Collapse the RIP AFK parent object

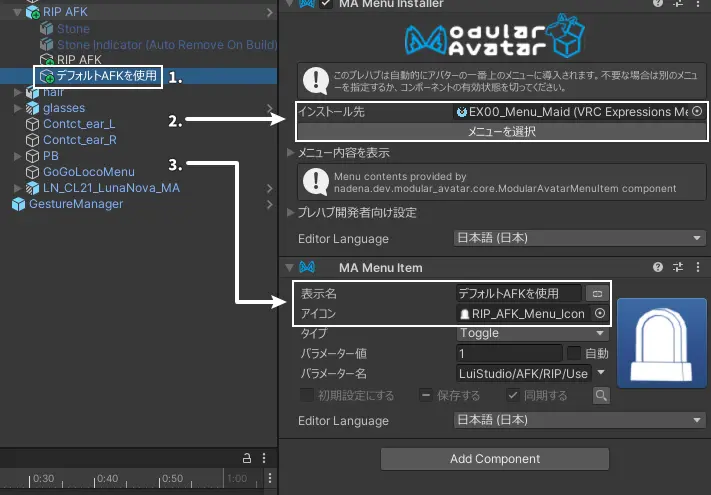tap(17, 13)
